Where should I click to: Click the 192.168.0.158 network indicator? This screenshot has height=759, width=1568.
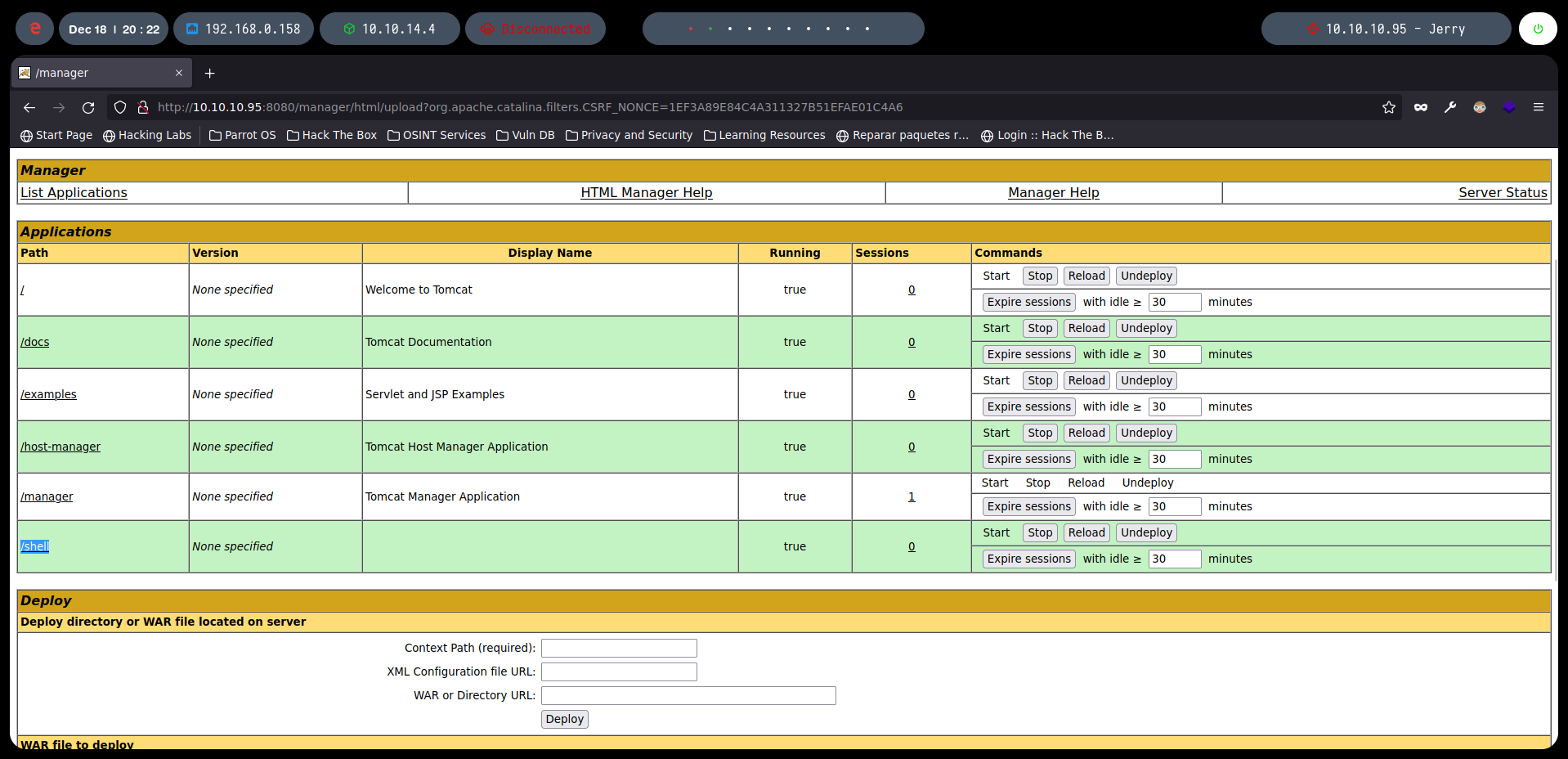click(x=244, y=29)
